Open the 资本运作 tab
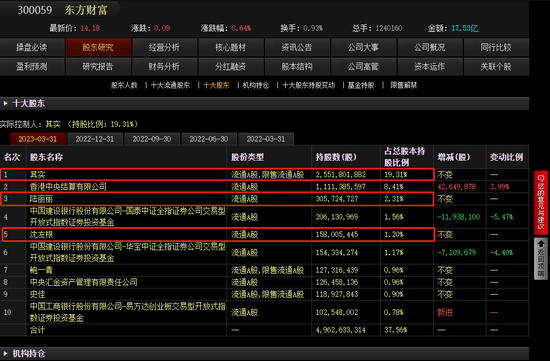This screenshot has height=361, width=550. pyautogui.click(x=430, y=67)
